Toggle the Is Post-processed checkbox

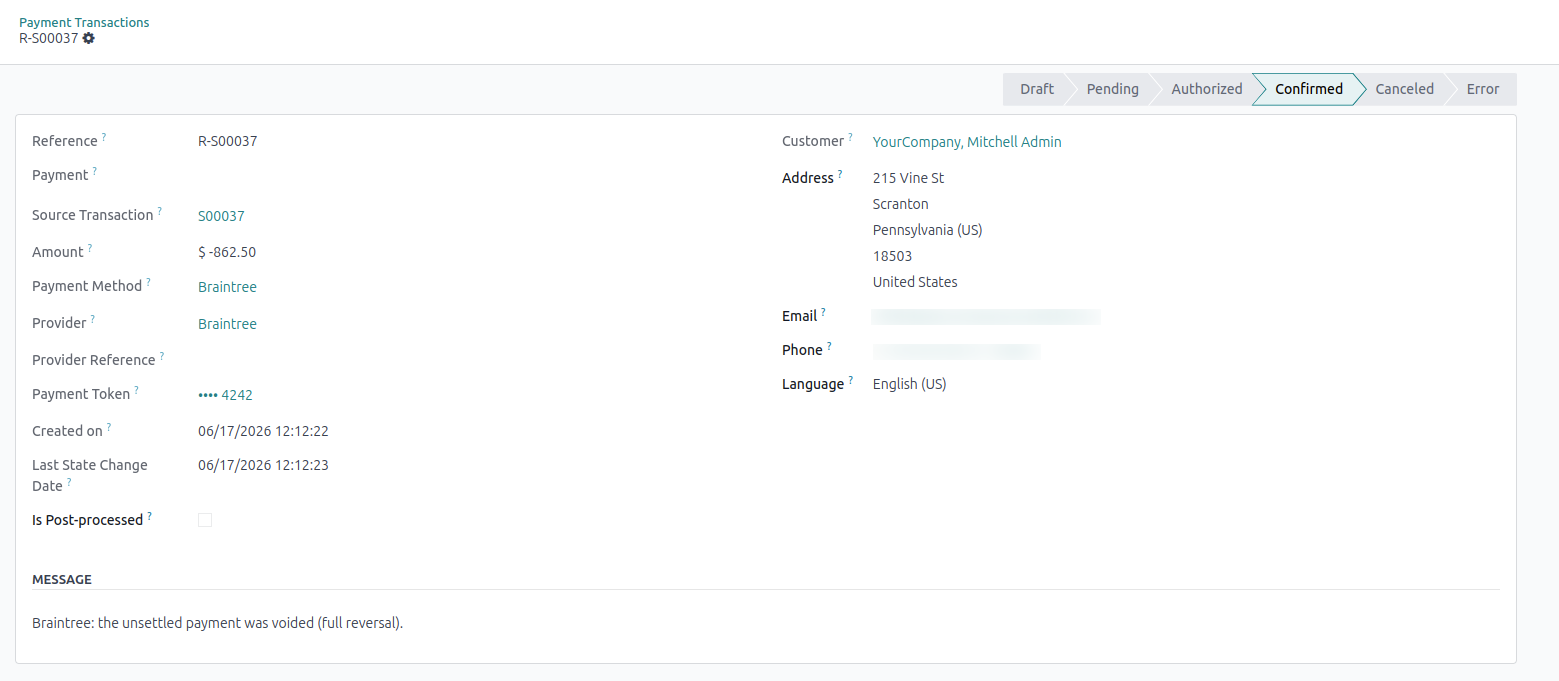[205, 520]
